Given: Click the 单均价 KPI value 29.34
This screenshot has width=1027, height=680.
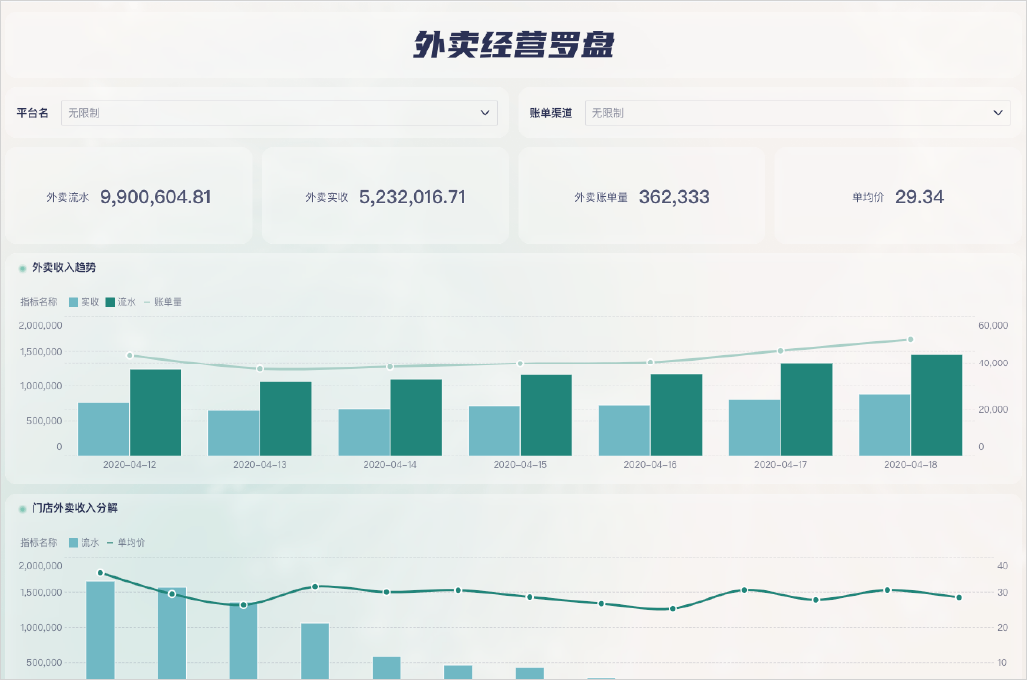Looking at the screenshot, I should 919,197.
